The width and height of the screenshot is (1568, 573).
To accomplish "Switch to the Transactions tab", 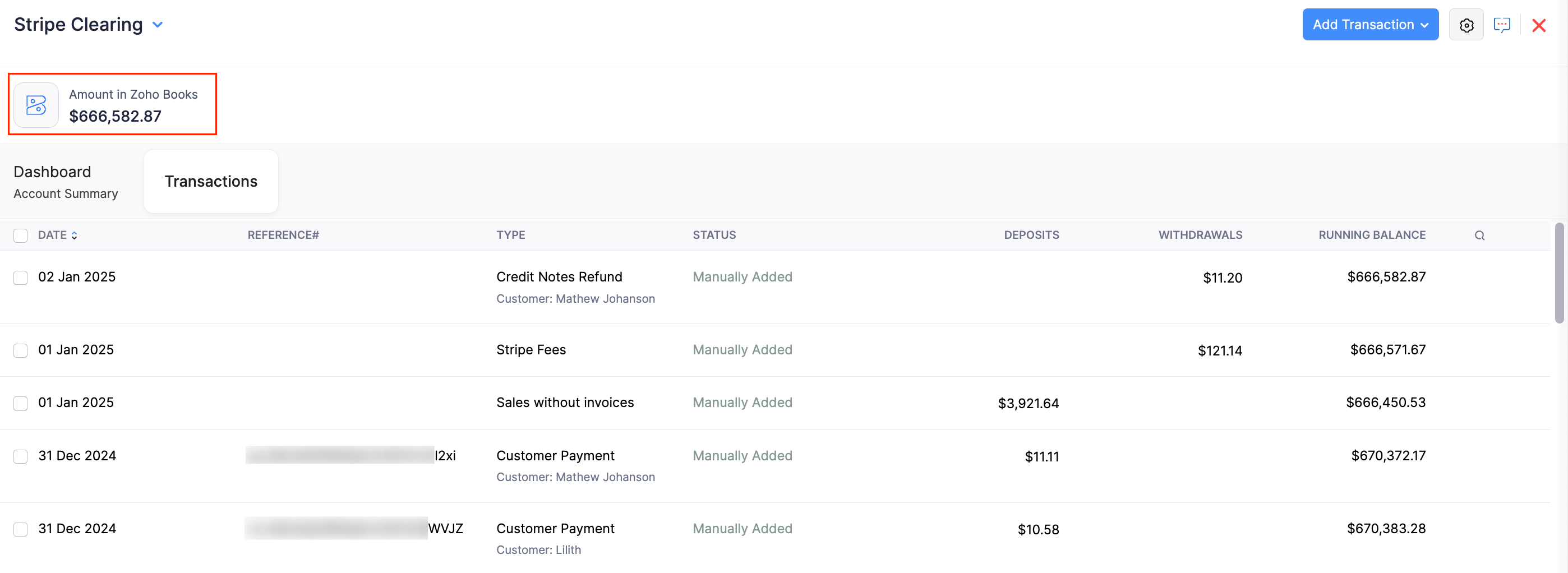I will coord(211,181).
